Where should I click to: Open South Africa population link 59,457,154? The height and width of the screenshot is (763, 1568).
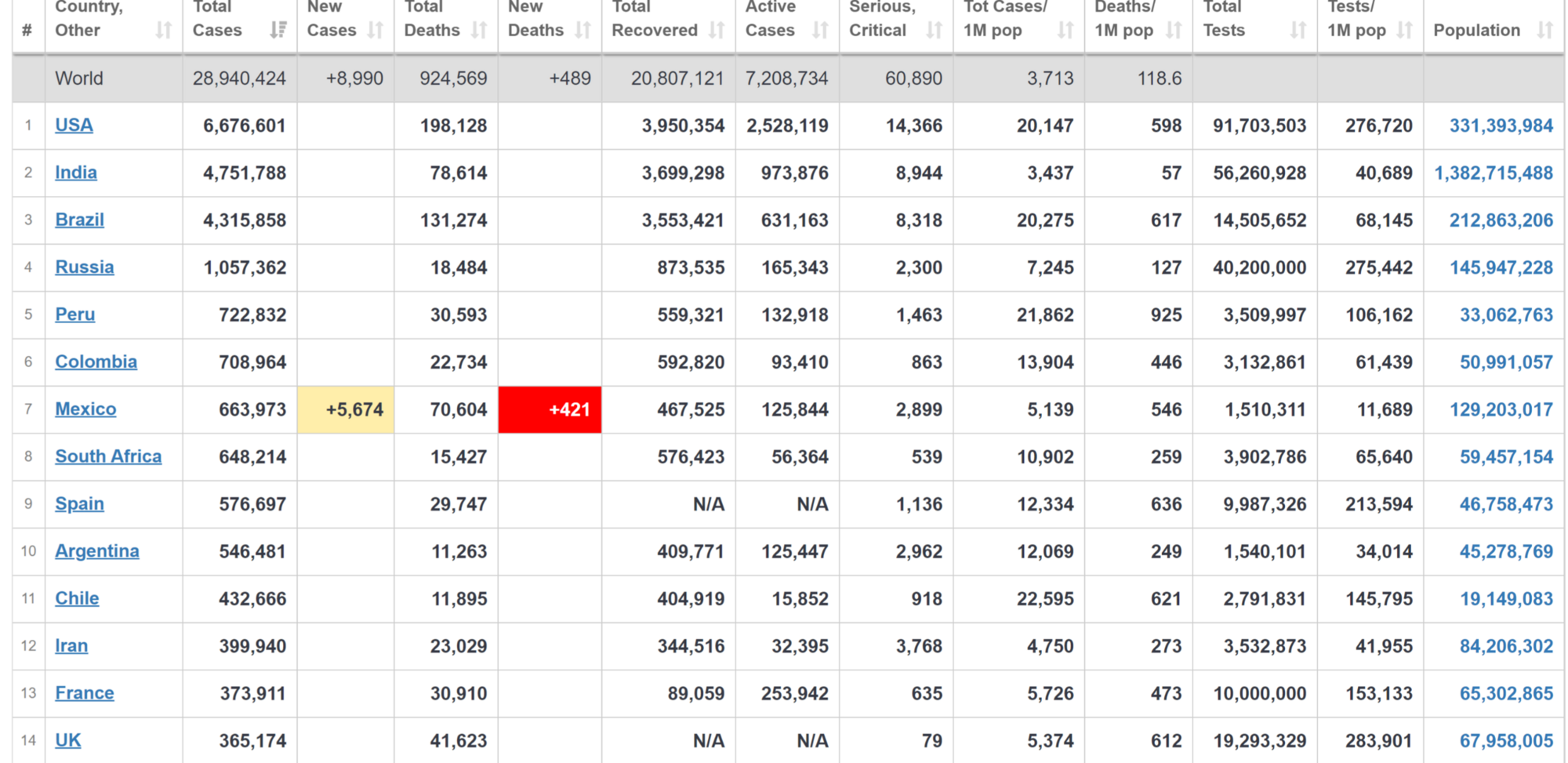(1506, 456)
